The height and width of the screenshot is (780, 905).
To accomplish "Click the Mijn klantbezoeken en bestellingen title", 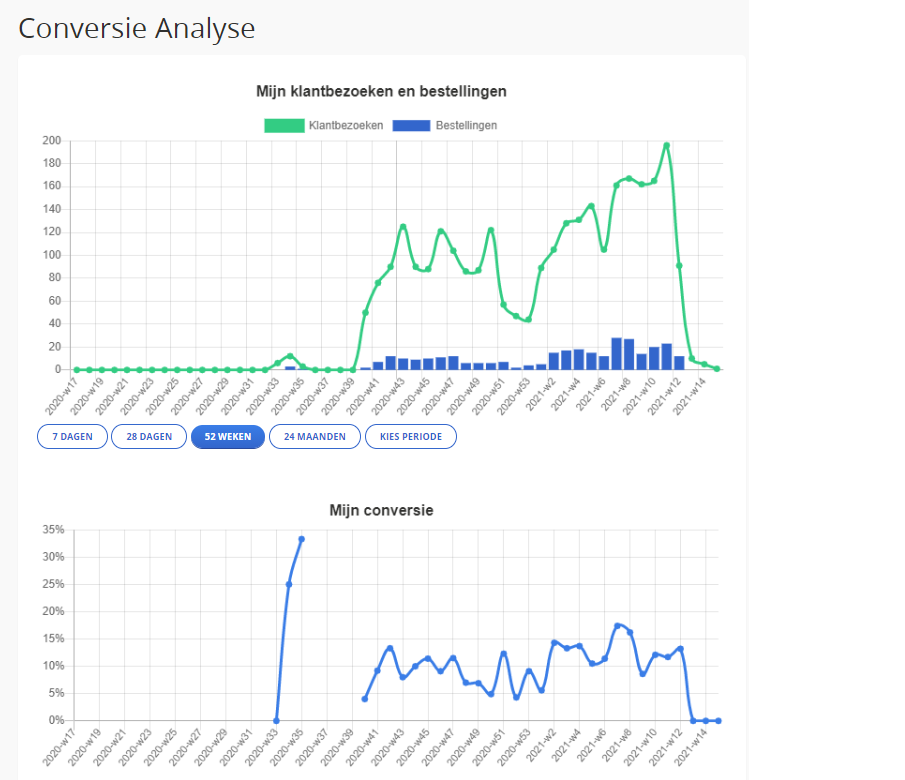I will click(x=381, y=91).
